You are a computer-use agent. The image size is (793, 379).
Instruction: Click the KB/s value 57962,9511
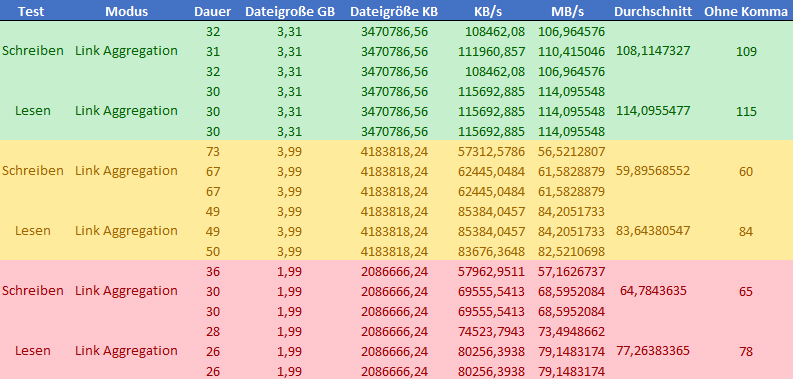(x=492, y=272)
